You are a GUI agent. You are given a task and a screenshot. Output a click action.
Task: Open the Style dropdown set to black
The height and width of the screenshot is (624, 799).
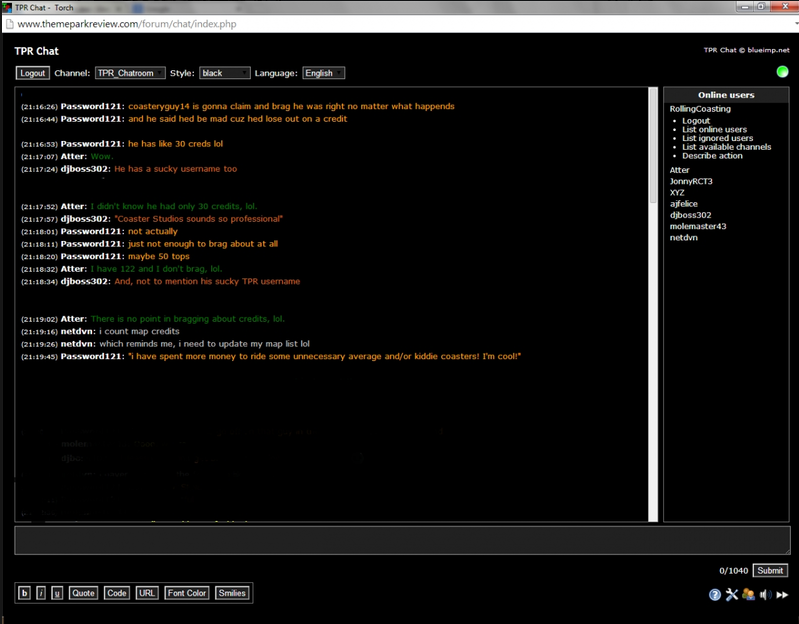[x=224, y=73]
